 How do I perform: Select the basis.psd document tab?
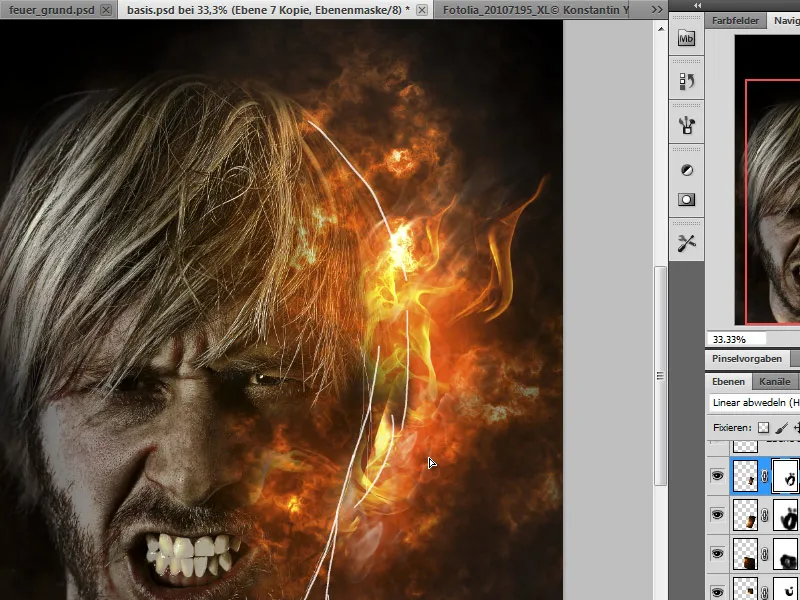click(268, 10)
